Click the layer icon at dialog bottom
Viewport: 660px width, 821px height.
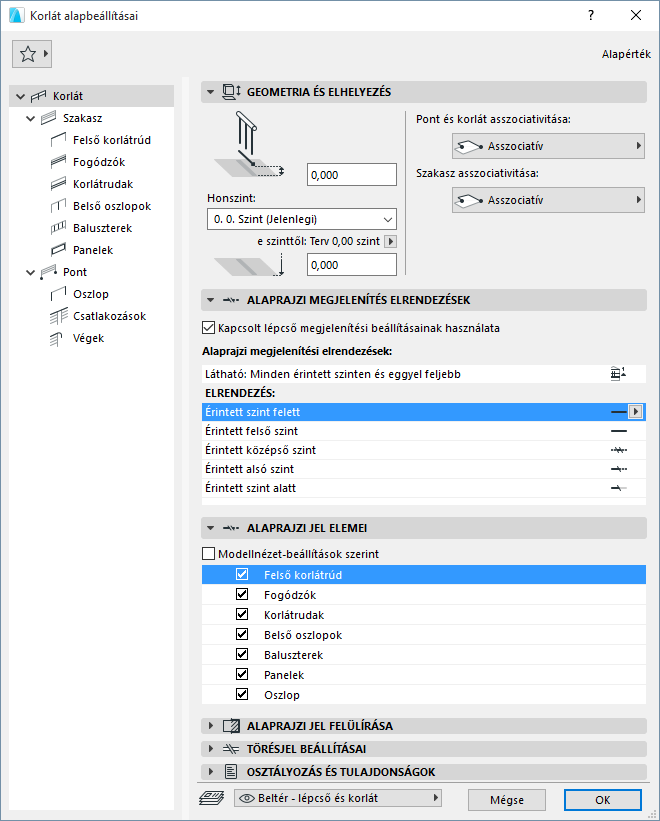pyautogui.click(x=212, y=798)
